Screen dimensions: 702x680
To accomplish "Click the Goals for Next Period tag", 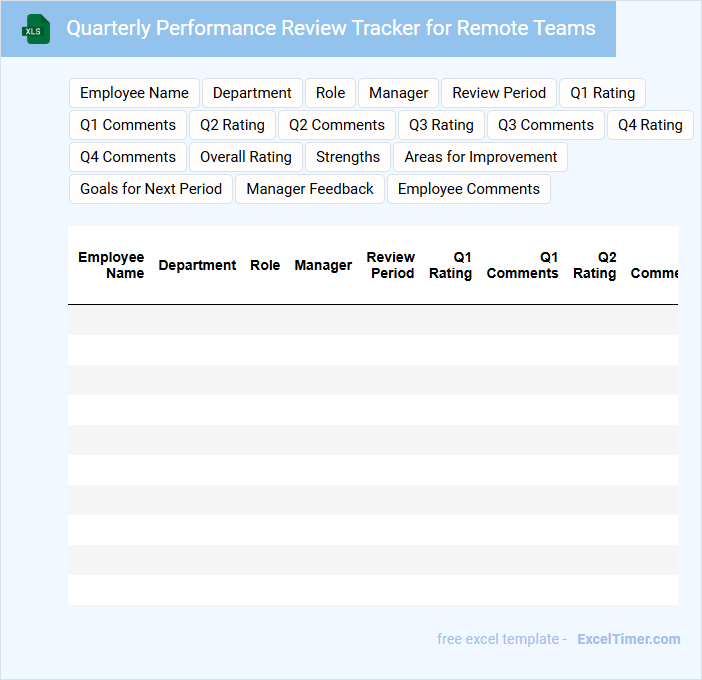I will (151, 189).
